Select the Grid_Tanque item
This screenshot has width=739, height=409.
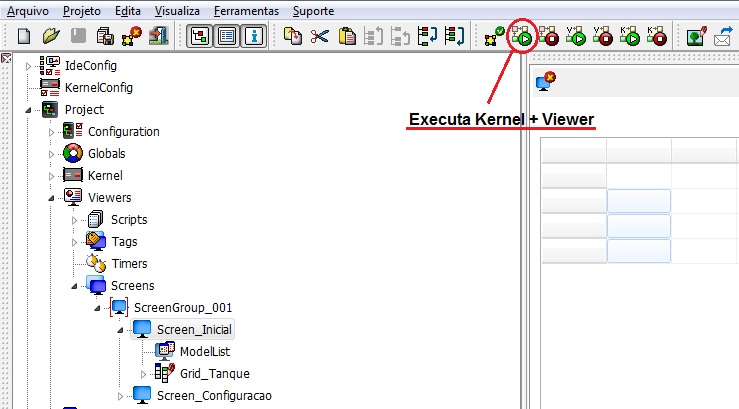click(x=215, y=374)
